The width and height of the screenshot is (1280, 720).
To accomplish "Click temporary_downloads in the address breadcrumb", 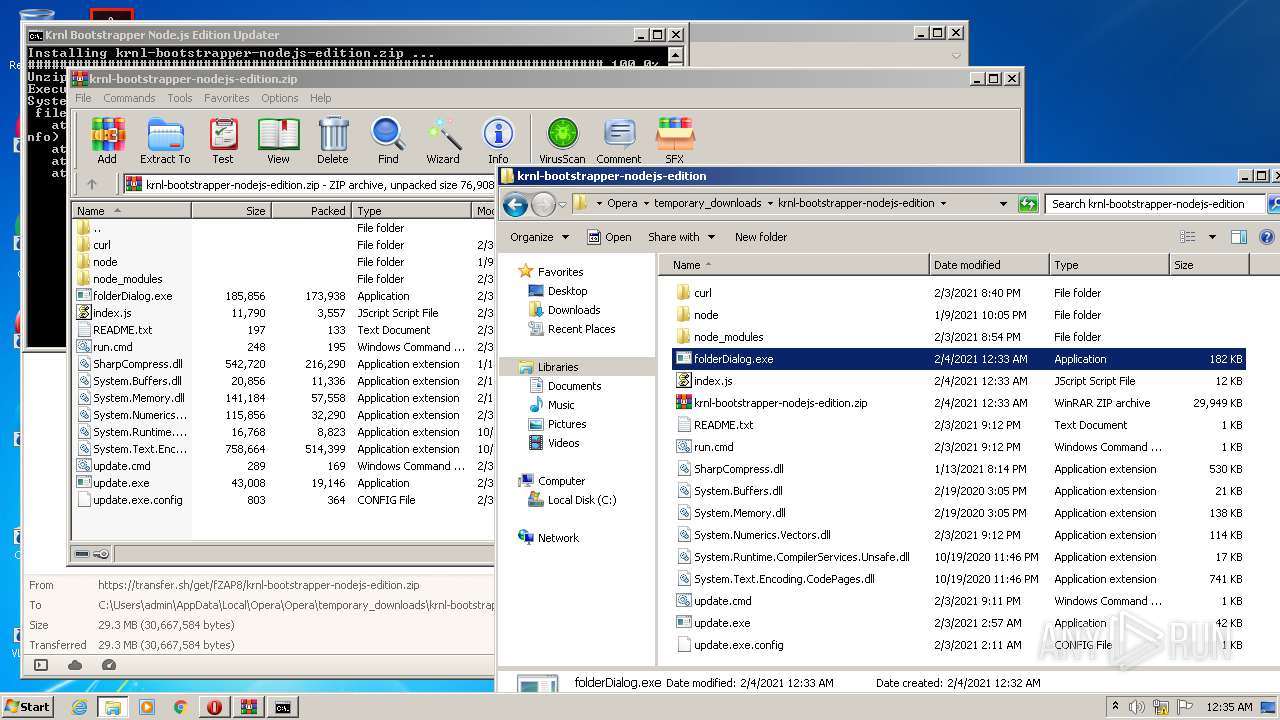I will tap(707, 203).
